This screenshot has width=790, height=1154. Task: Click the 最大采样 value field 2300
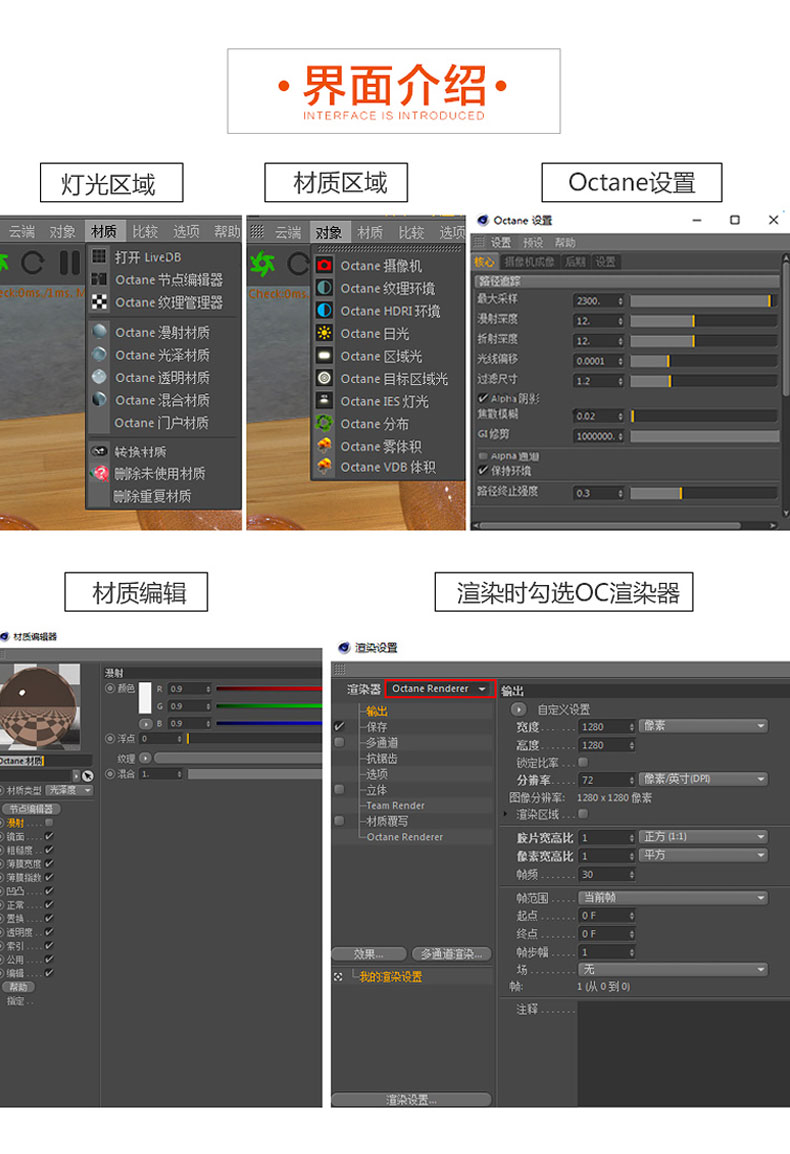[x=598, y=300]
